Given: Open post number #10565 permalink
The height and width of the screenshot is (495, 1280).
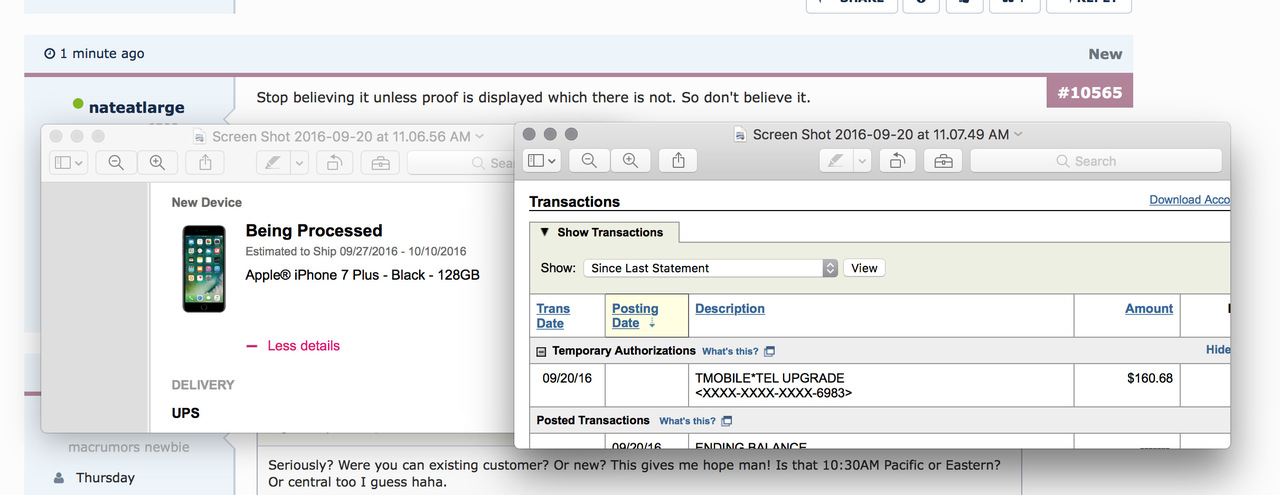Looking at the screenshot, I should pyautogui.click(x=1090, y=93).
